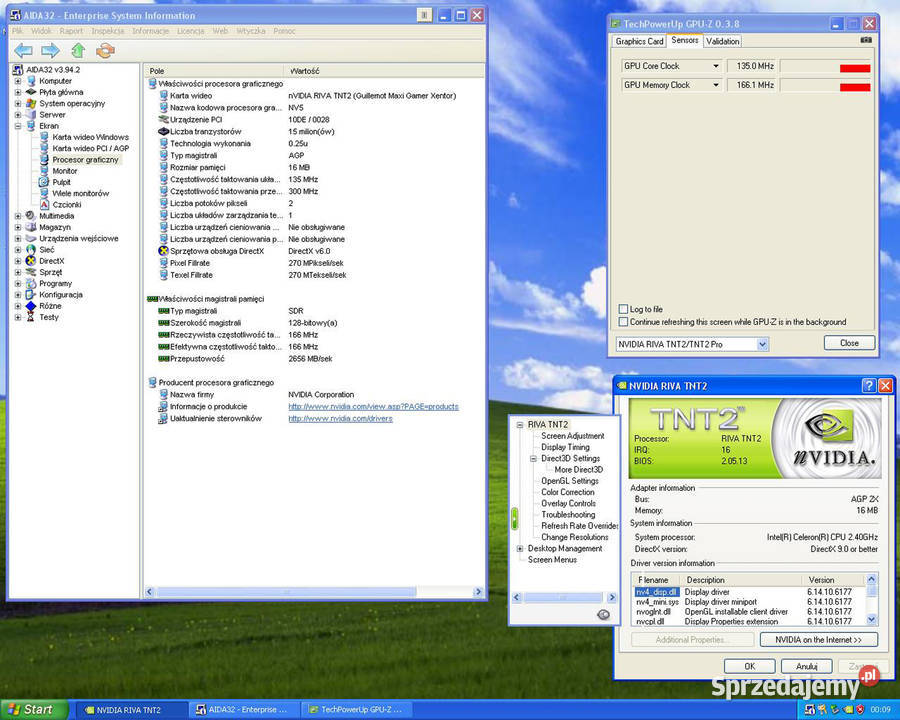Open Refresh Rate Overrides in NVIDIA tree

pos(579,526)
